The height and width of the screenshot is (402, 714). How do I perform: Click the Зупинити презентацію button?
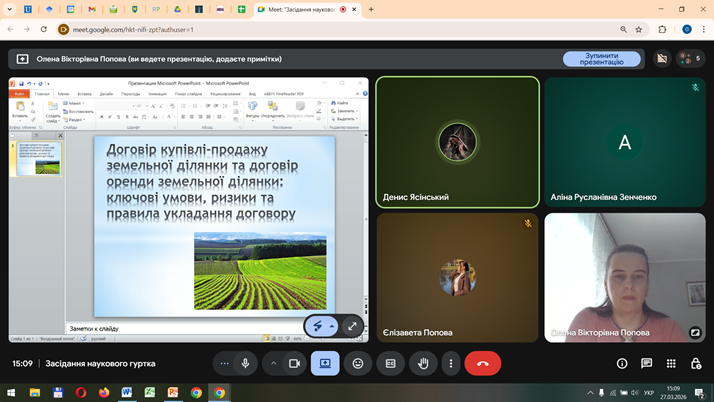pos(601,59)
